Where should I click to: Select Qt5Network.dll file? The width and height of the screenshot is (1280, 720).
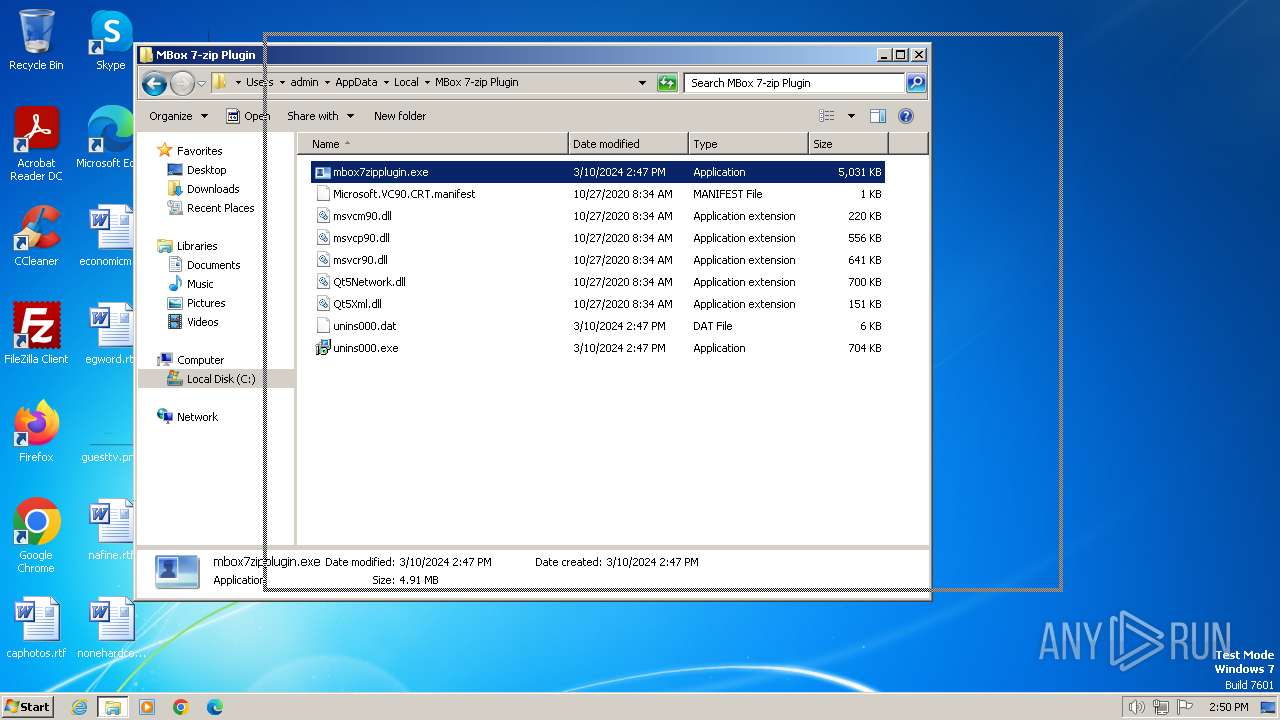(x=597, y=282)
